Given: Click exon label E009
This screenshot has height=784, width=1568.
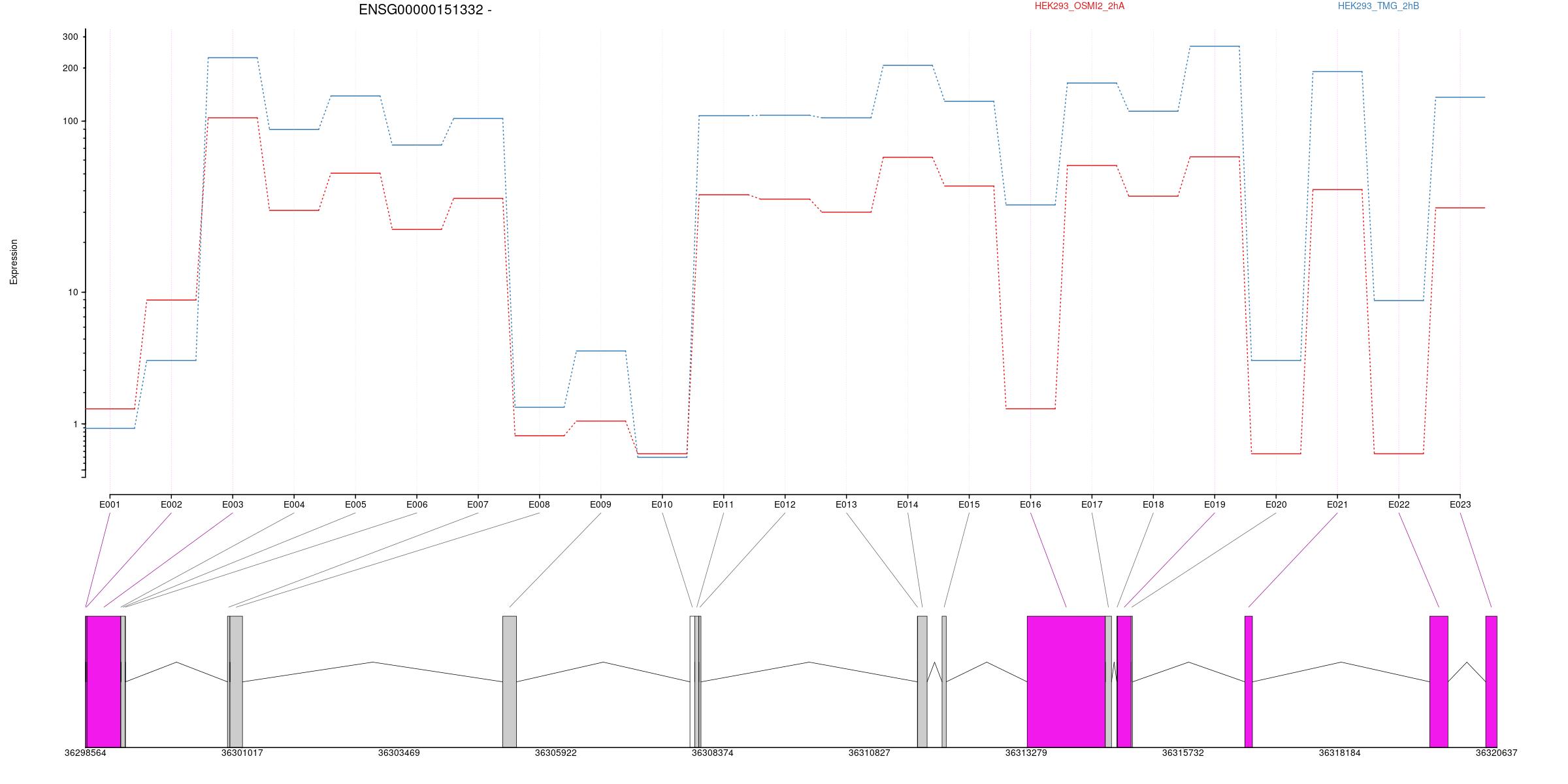Looking at the screenshot, I should click(x=600, y=504).
